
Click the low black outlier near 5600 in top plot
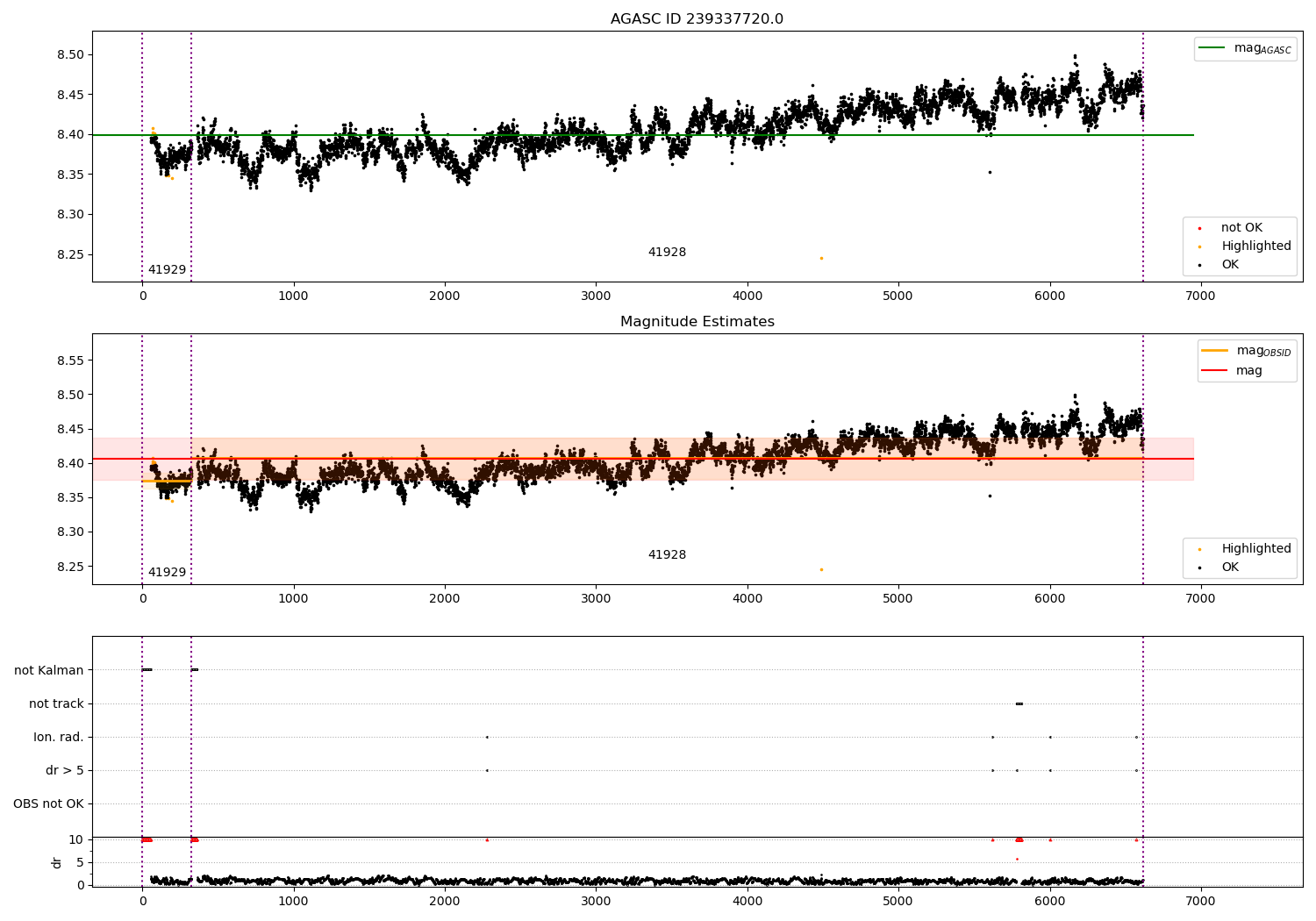(990, 172)
